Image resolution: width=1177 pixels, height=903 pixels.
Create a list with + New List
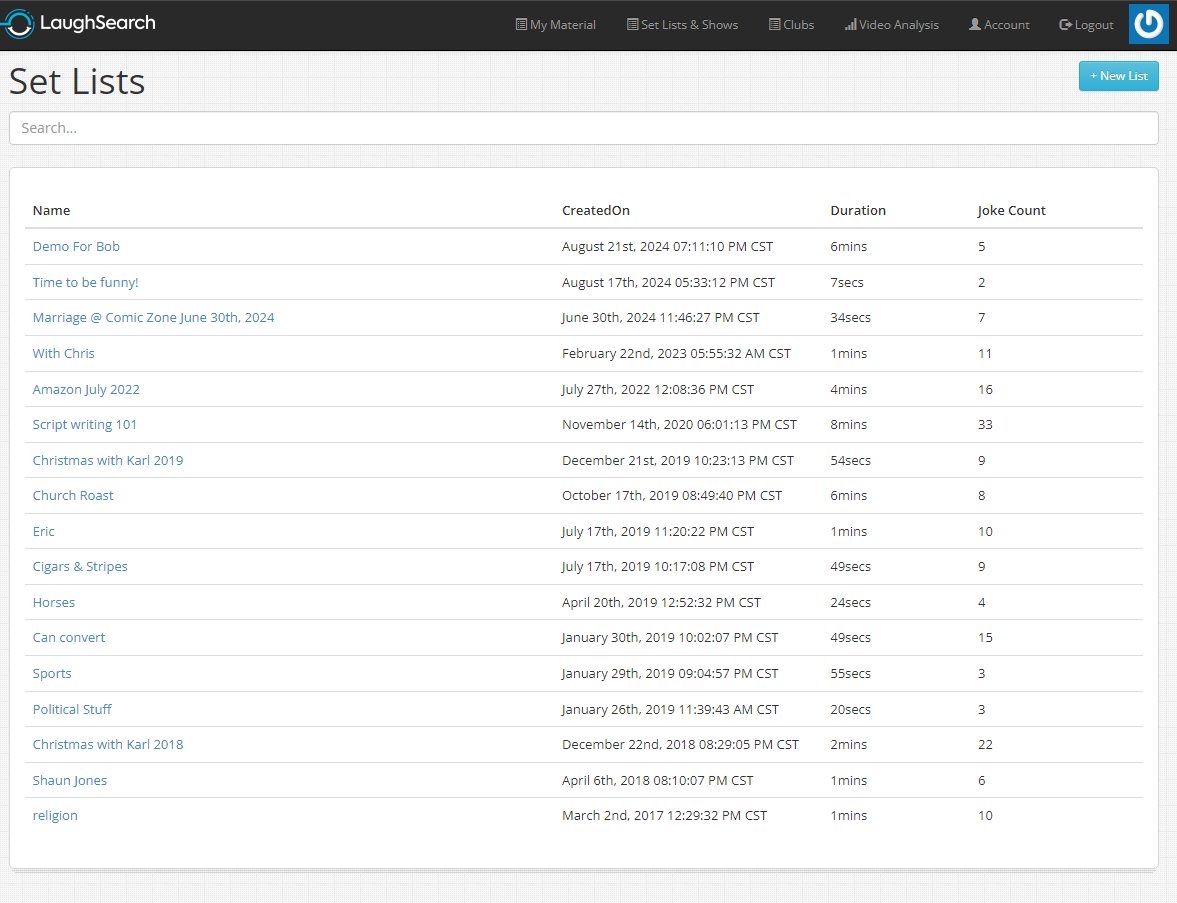(x=1118, y=76)
